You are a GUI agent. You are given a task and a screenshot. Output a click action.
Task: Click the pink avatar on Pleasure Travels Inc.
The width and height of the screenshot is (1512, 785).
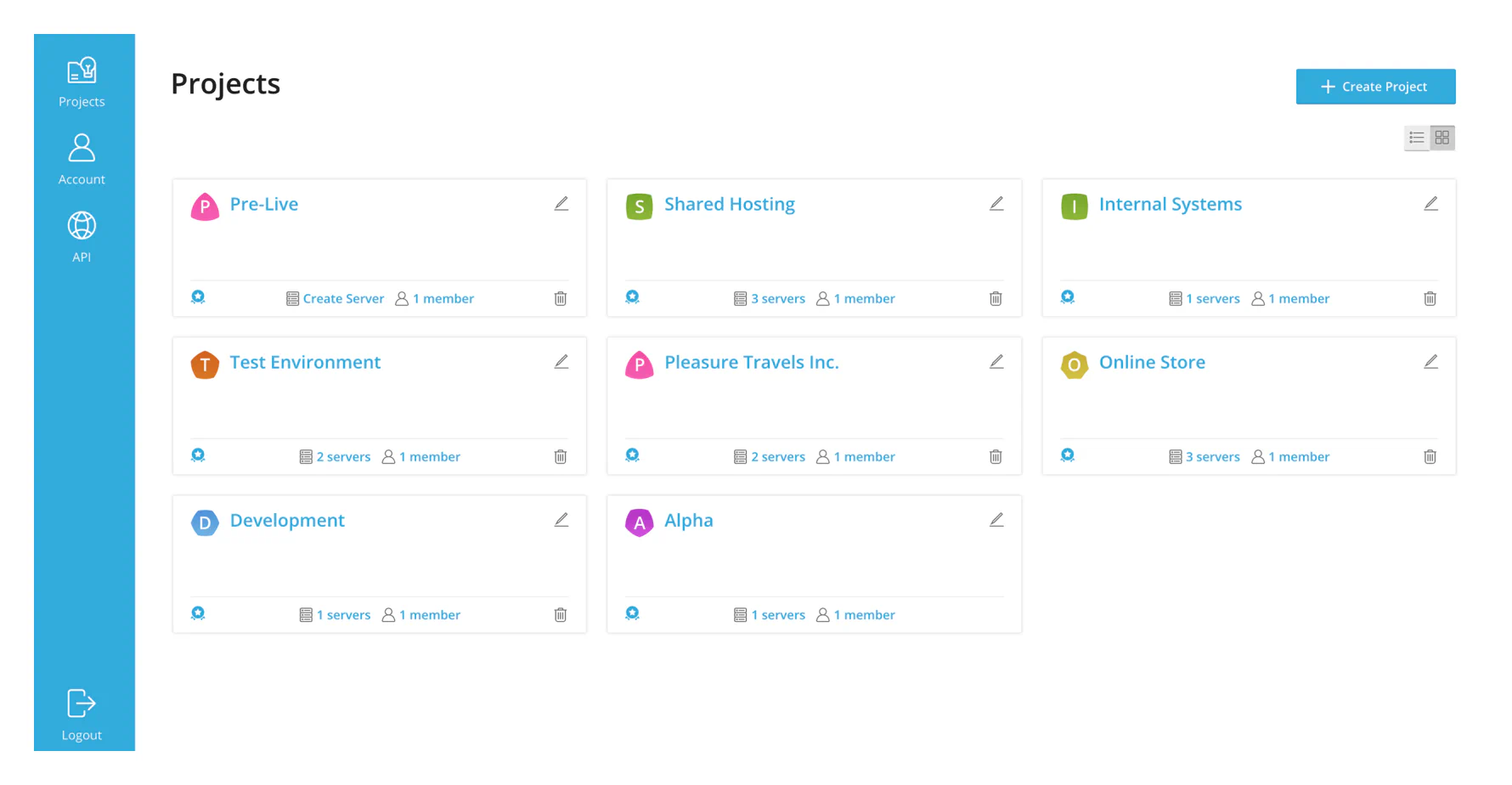point(640,365)
